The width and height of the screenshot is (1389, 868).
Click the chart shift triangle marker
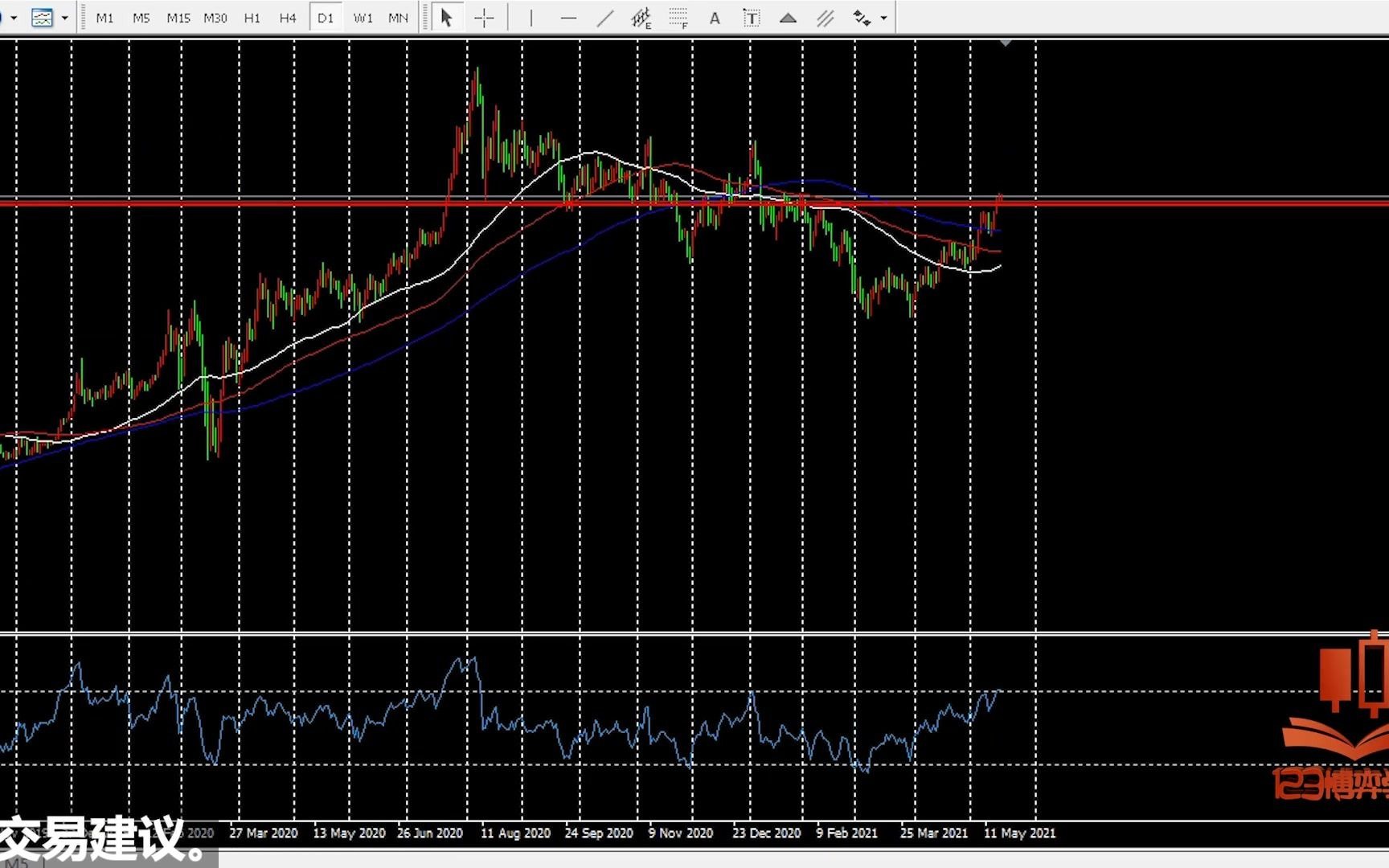1006,43
